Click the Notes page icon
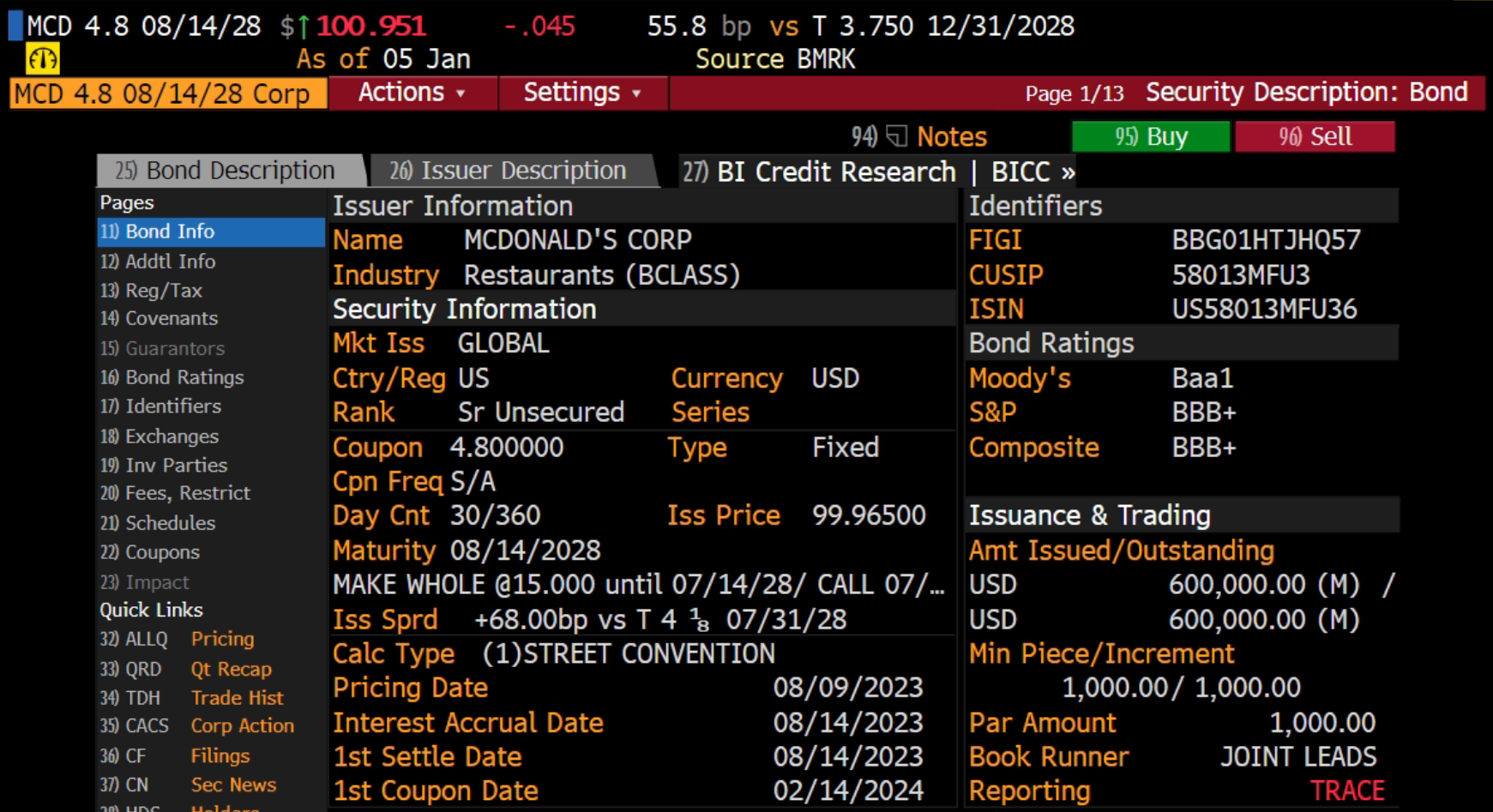The height and width of the screenshot is (812, 1493). tap(896, 136)
